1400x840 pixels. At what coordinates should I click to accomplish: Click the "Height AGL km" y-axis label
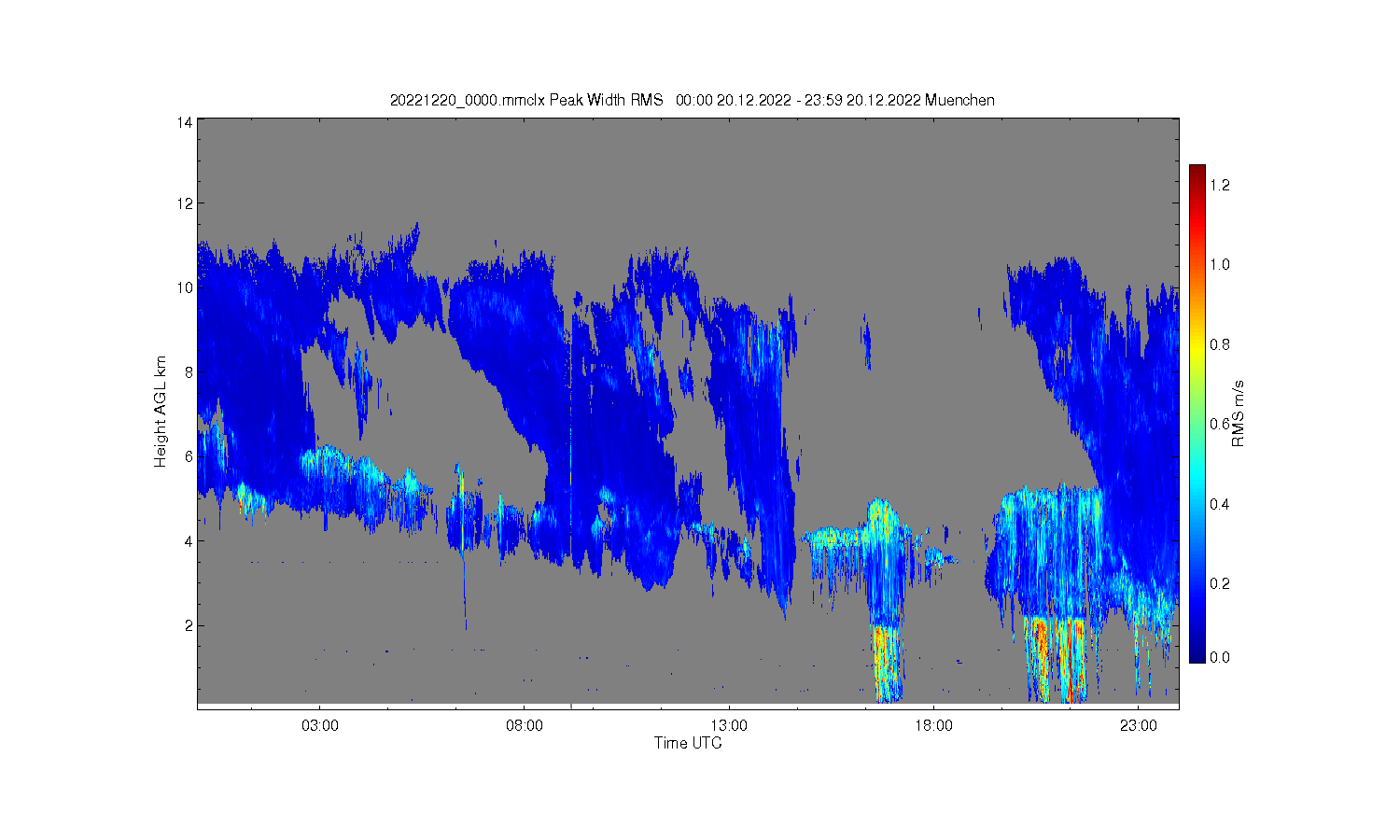[x=161, y=412]
